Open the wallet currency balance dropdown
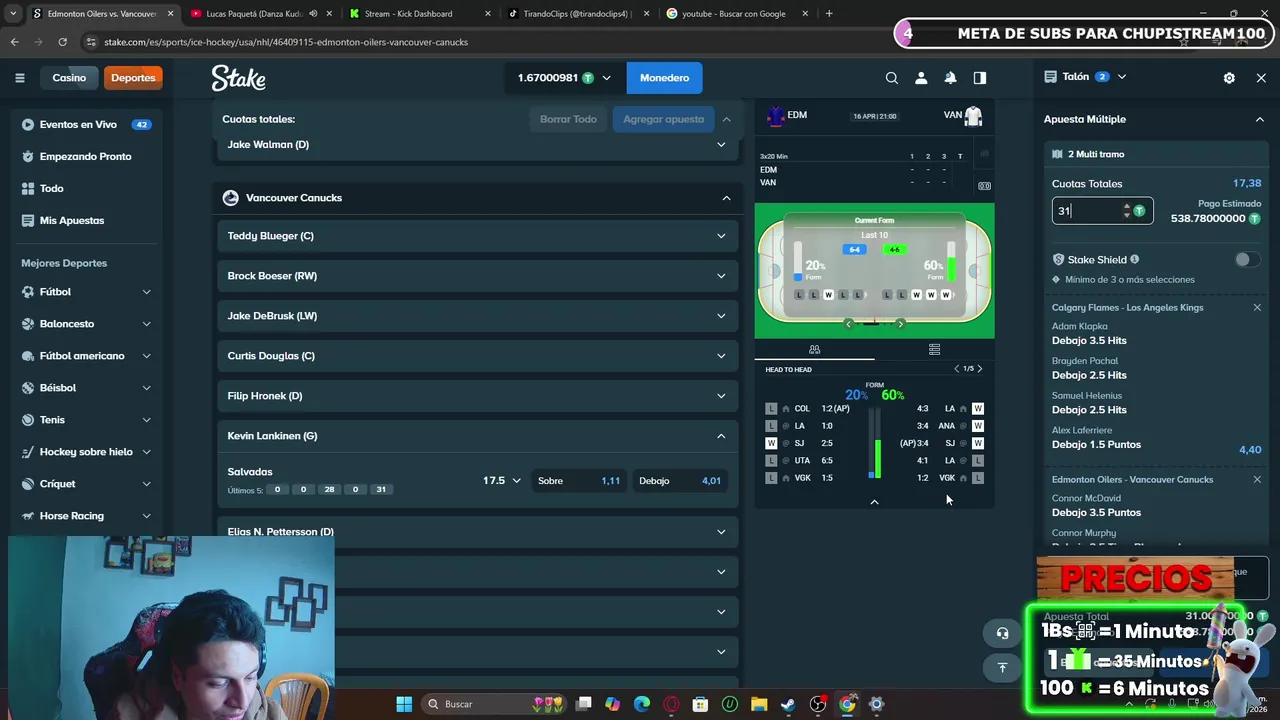The width and height of the screenshot is (1280, 720). click(x=564, y=78)
